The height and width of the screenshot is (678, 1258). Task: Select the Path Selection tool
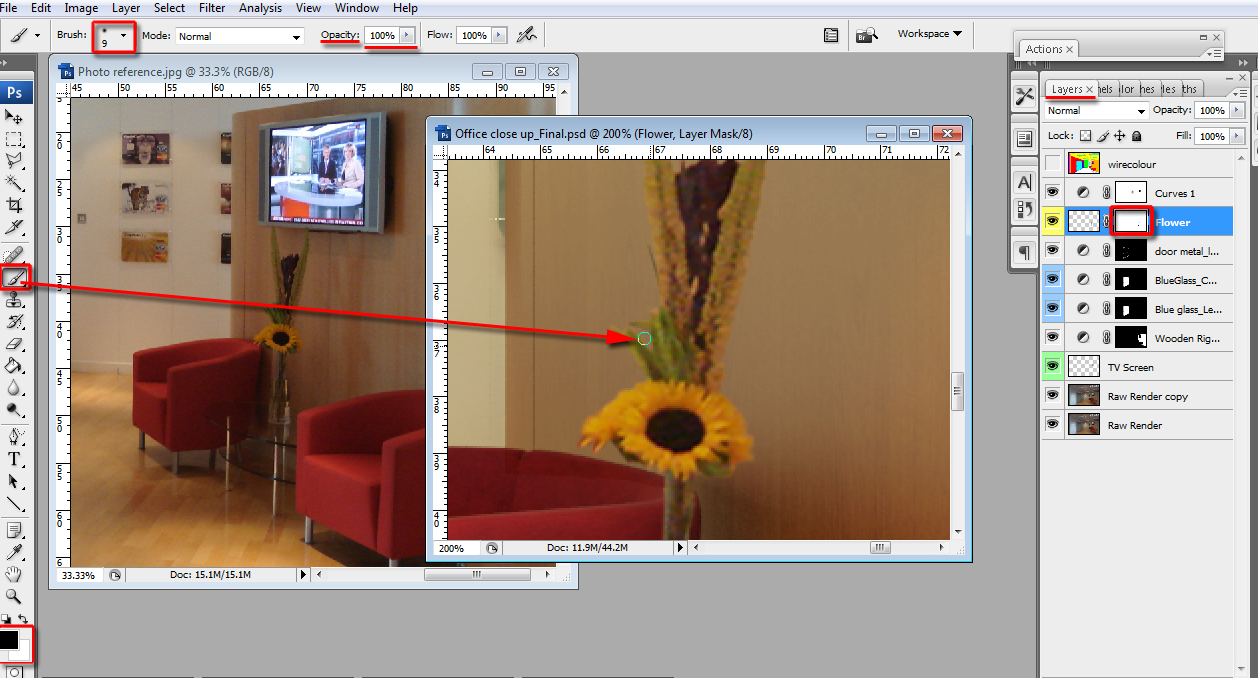click(15, 481)
